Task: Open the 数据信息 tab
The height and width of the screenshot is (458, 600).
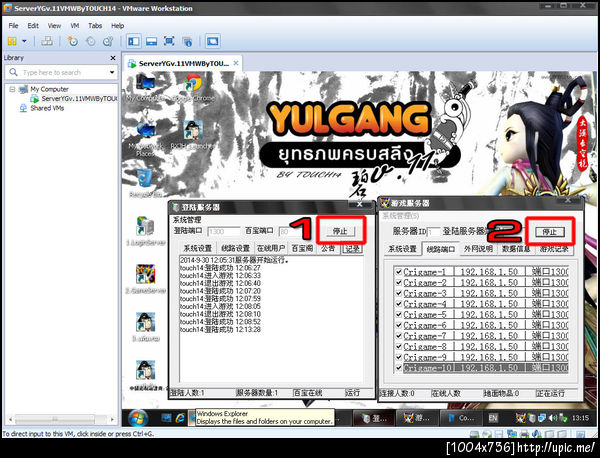Action: [x=516, y=249]
